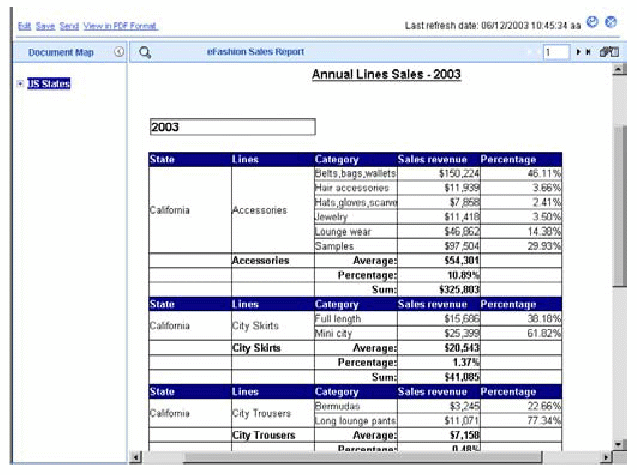Click the page number input field

(556, 52)
